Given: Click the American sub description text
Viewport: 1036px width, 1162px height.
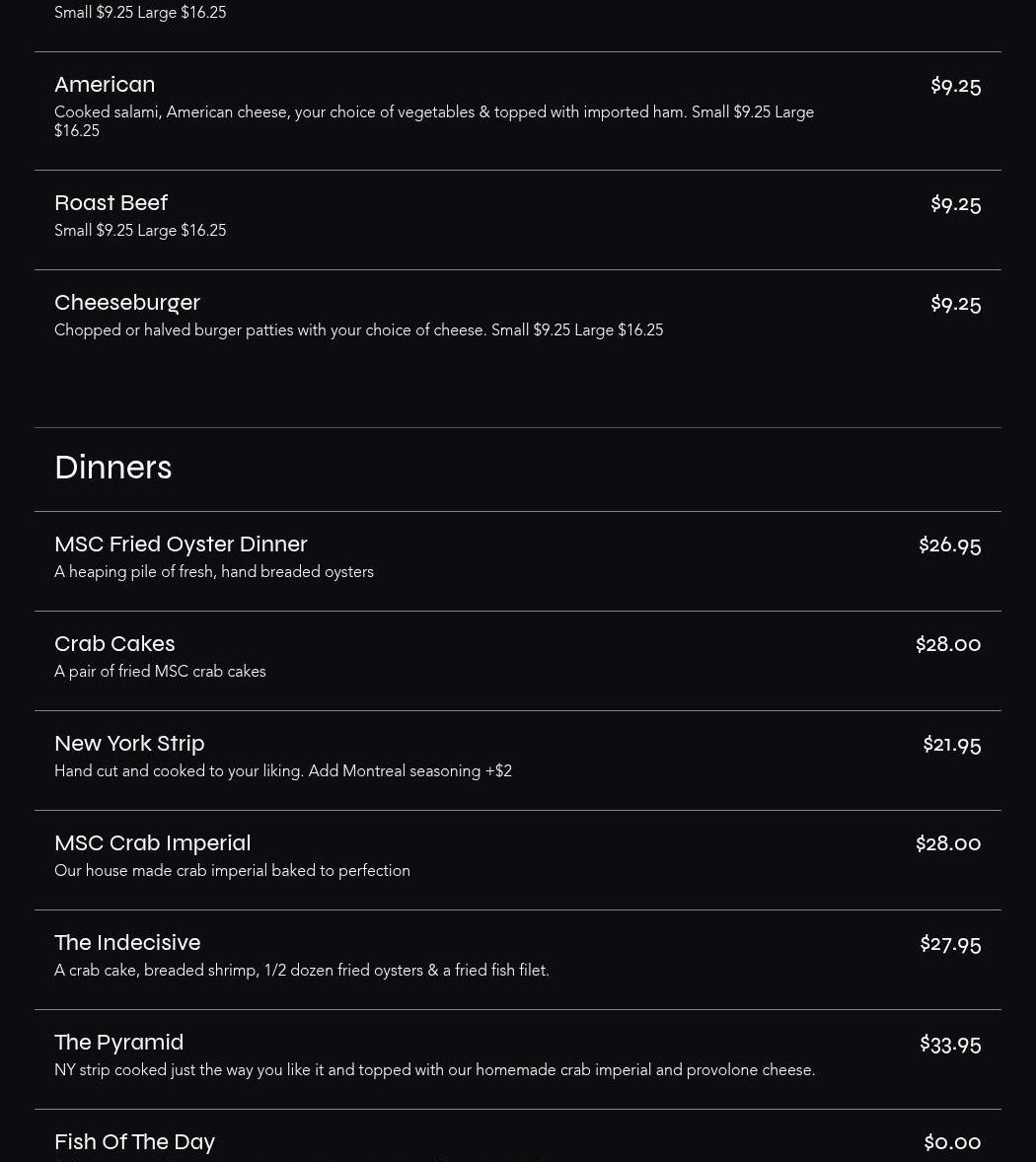Looking at the screenshot, I should pos(434,120).
